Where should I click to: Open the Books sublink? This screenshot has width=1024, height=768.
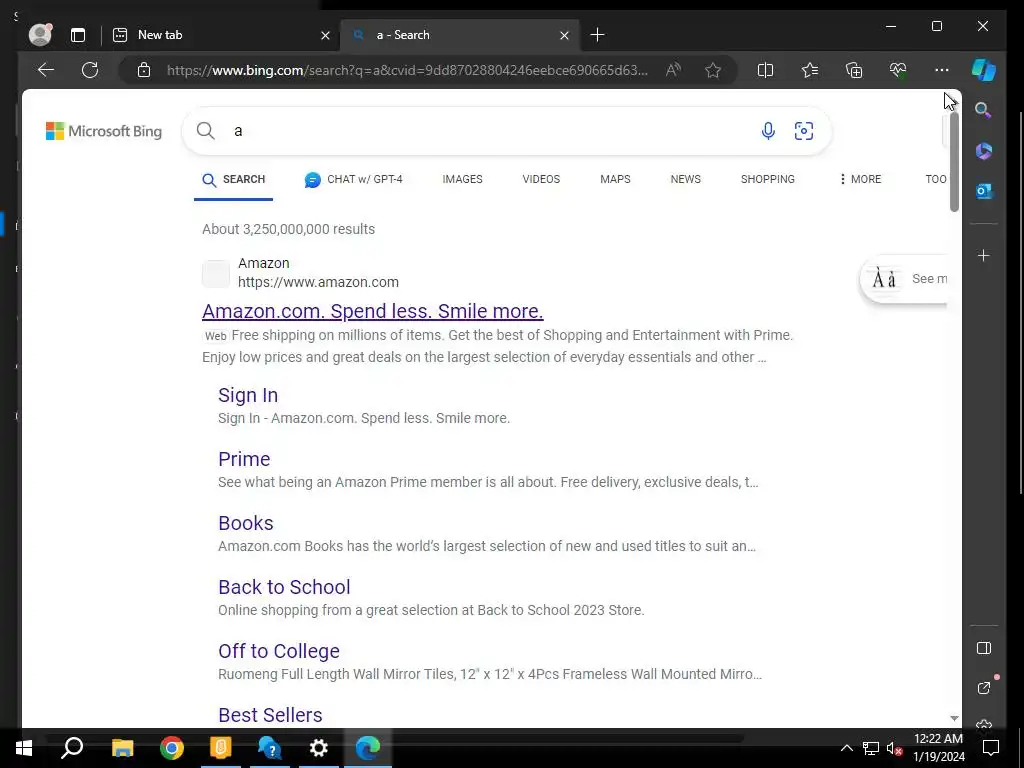coord(246,523)
